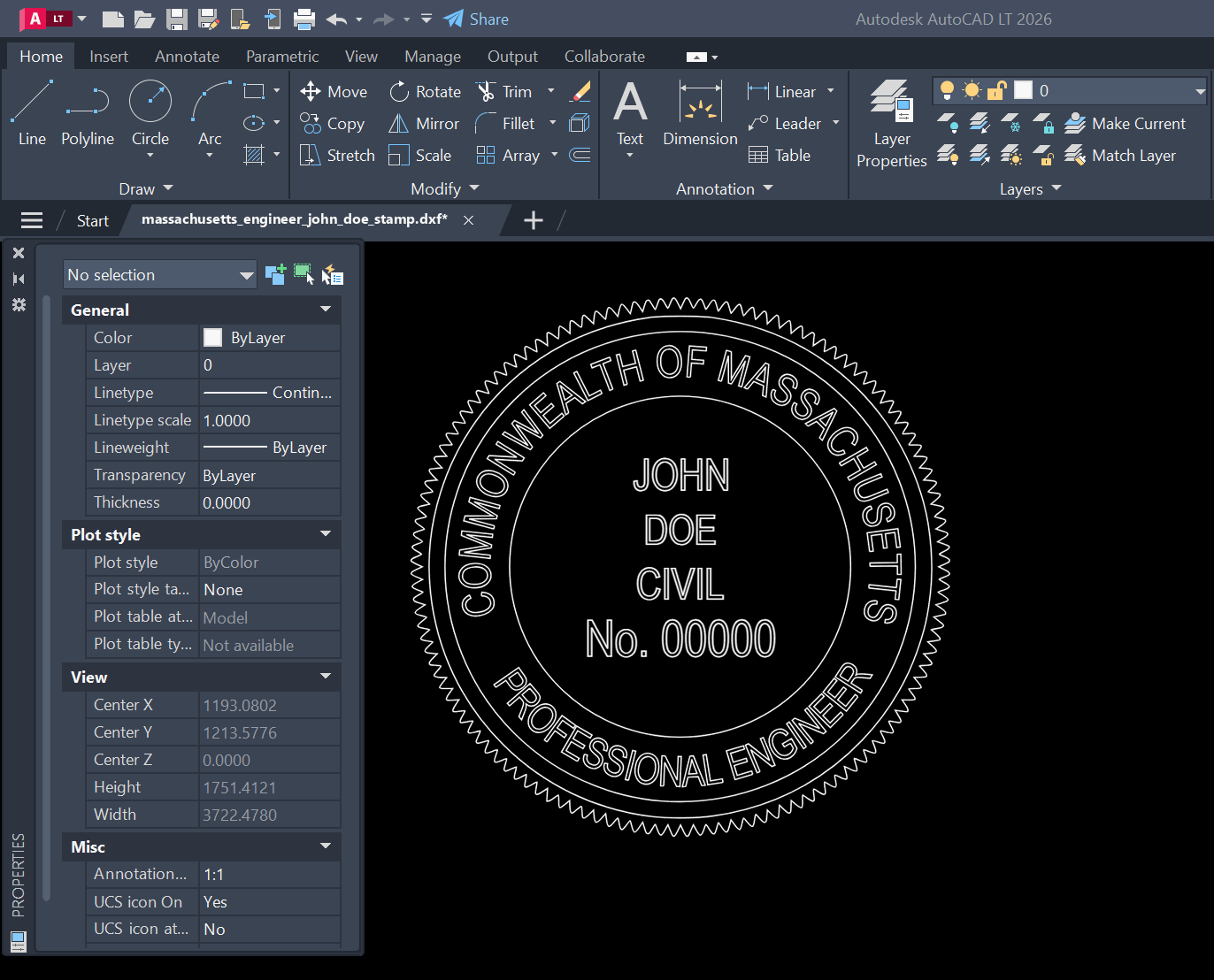Image resolution: width=1214 pixels, height=980 pixels.
Task: Click the Leader annotation button
Action: click(x=784, y=124)
